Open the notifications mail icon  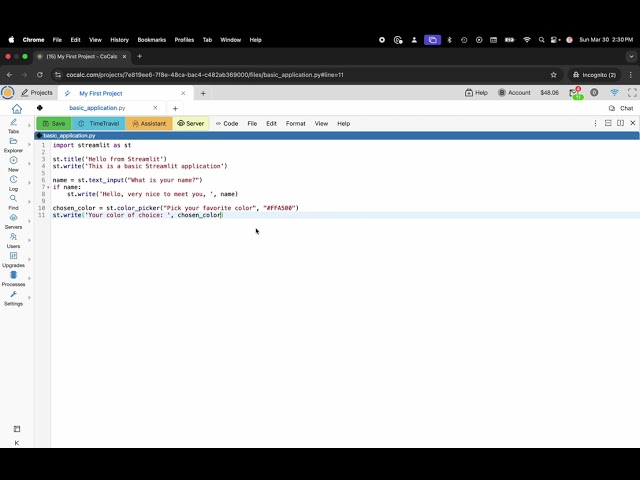[x=576, y=93]
